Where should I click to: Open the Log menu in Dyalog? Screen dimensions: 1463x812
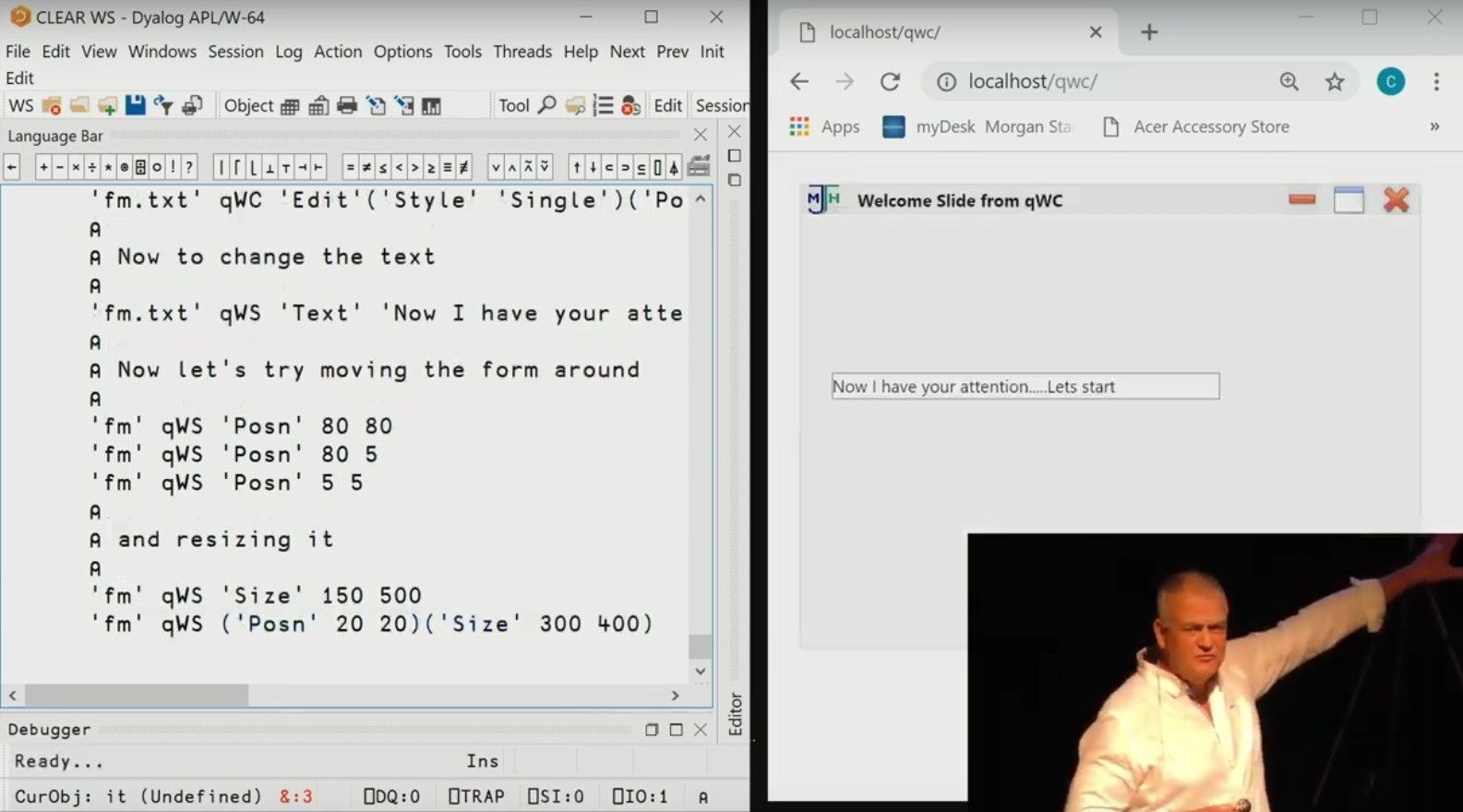pyautogui.click(x=289, y=52)
